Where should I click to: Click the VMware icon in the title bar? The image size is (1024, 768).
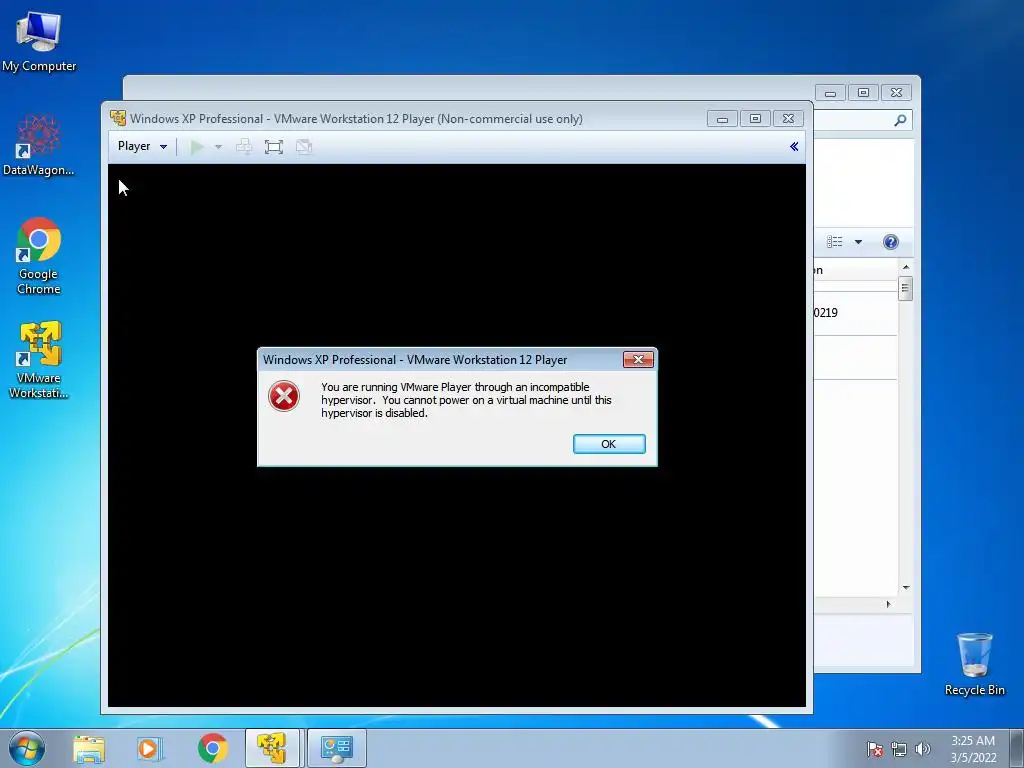tap(118, 118)
